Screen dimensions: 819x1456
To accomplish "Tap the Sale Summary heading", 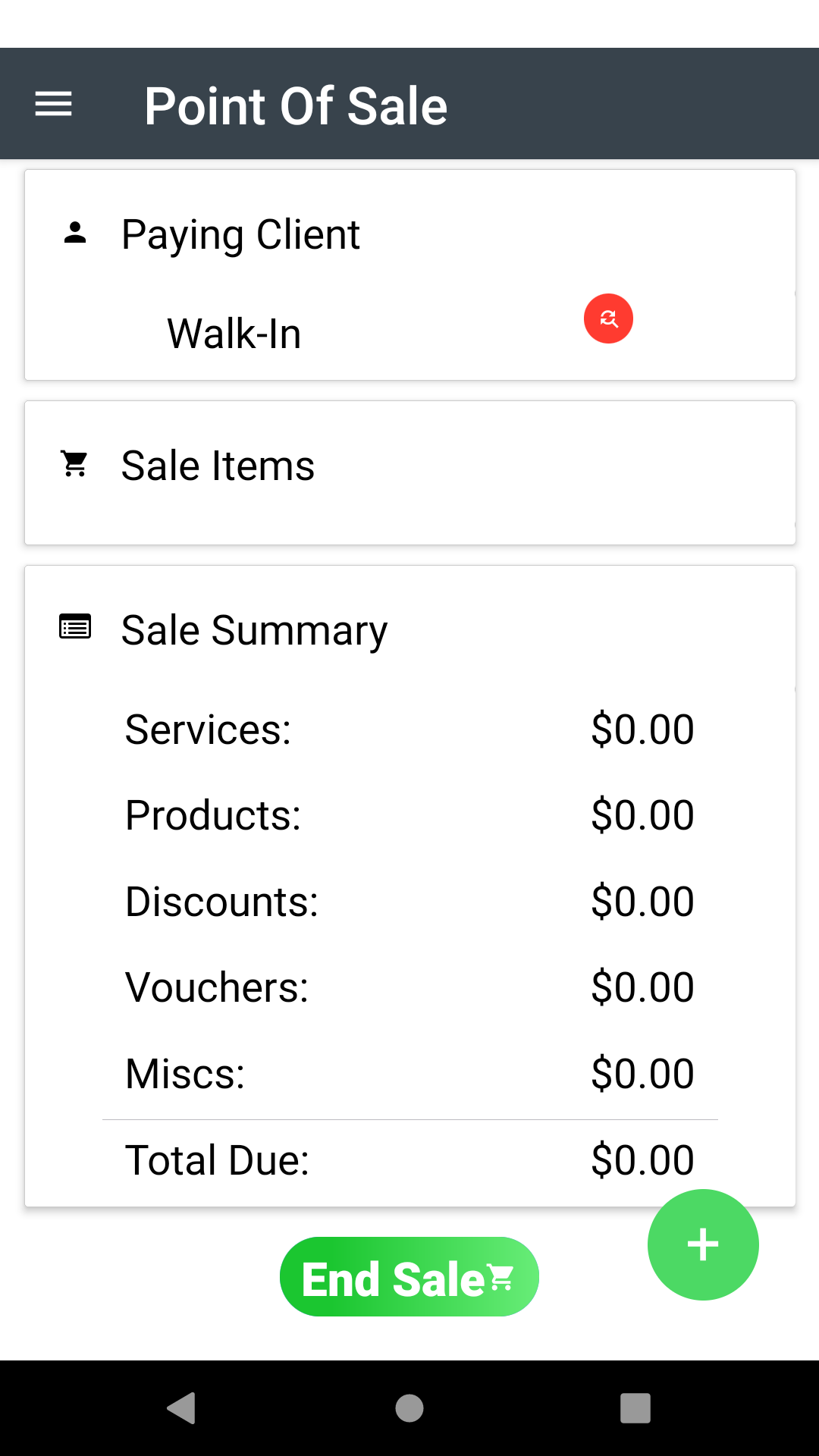I will coord(254,630).
